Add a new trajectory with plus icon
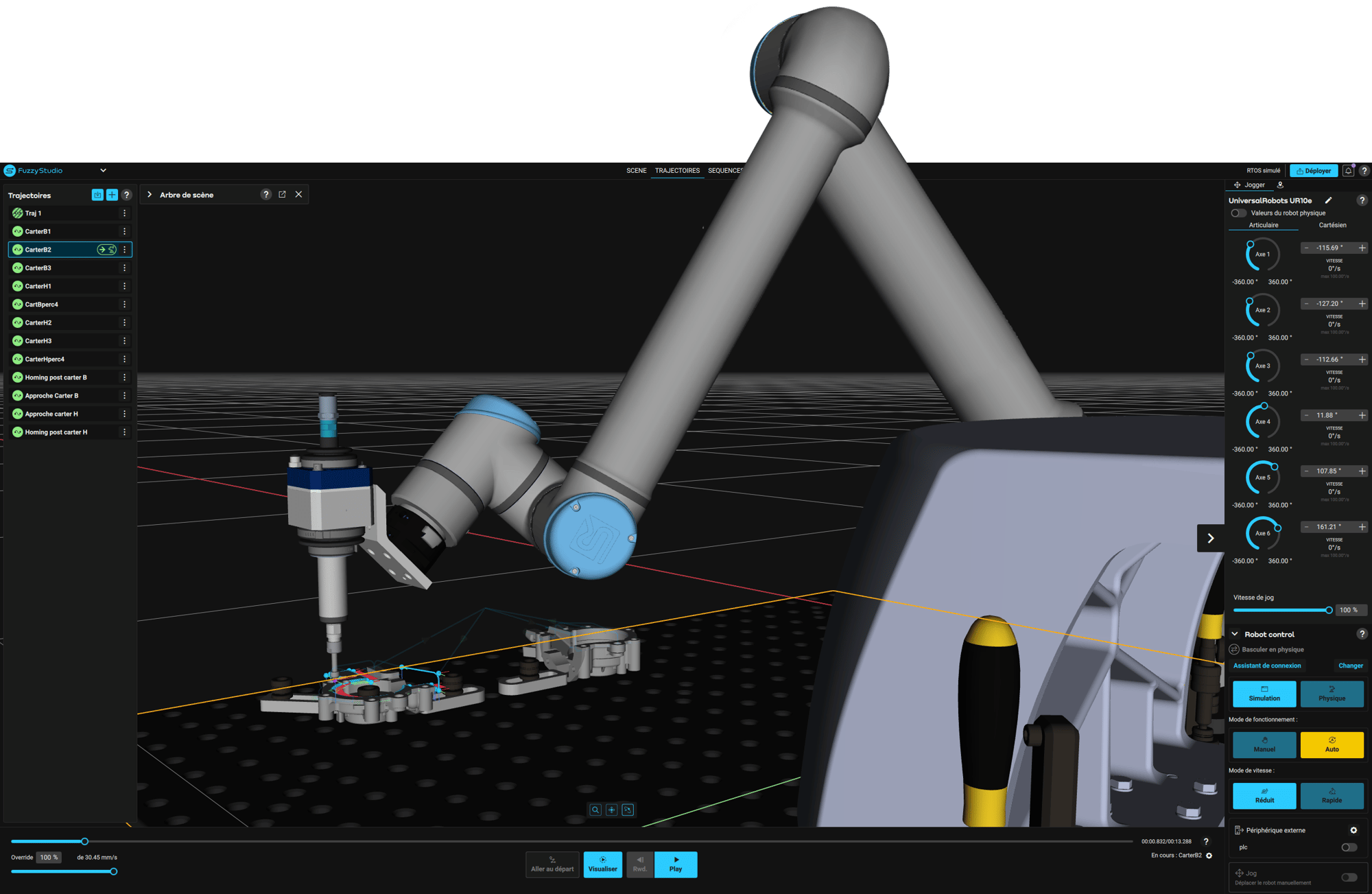Viewport: 1372px width, 894px height. (112, 195)
